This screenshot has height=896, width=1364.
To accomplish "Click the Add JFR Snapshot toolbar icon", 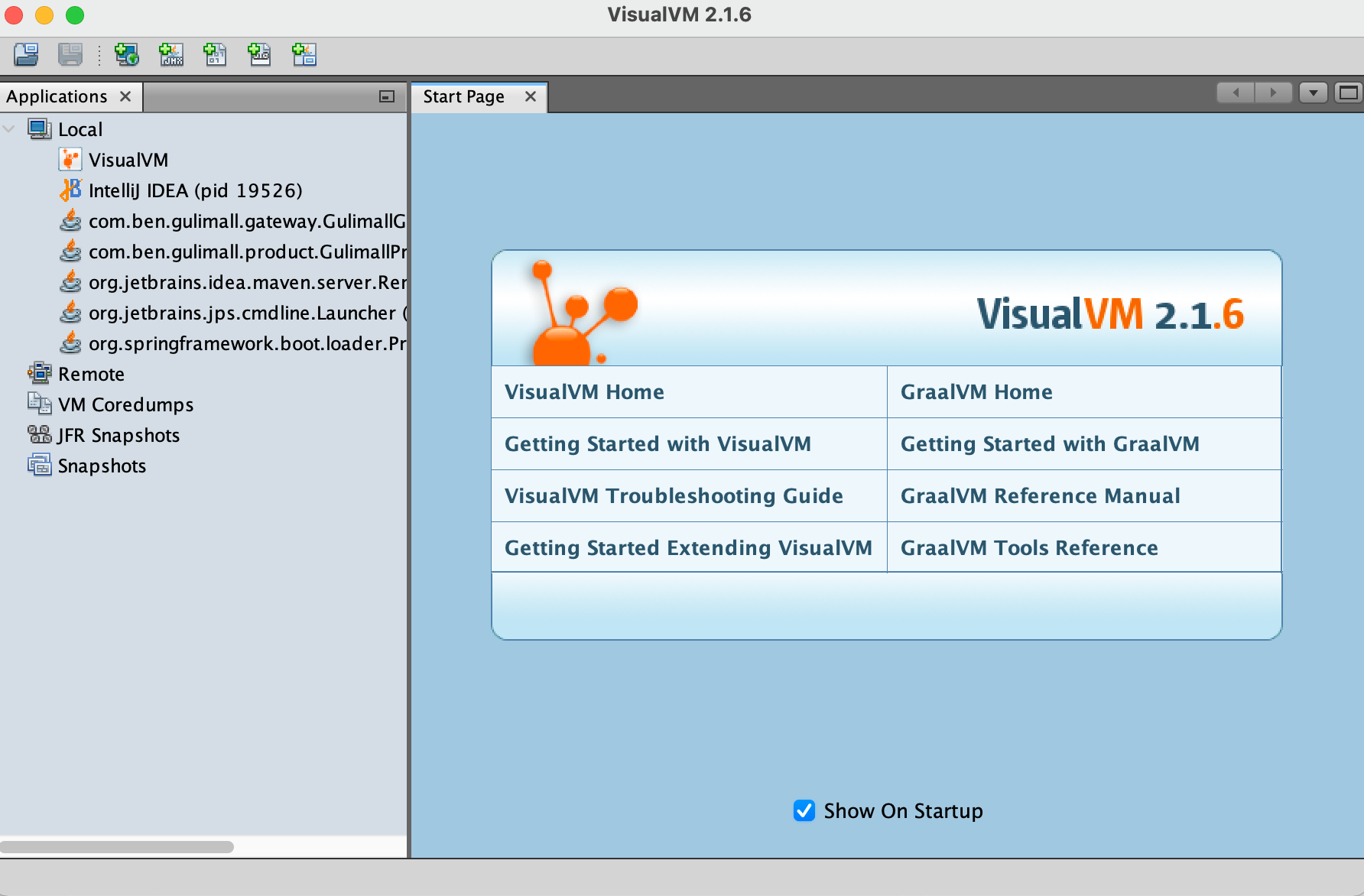I will pos(260,55).
